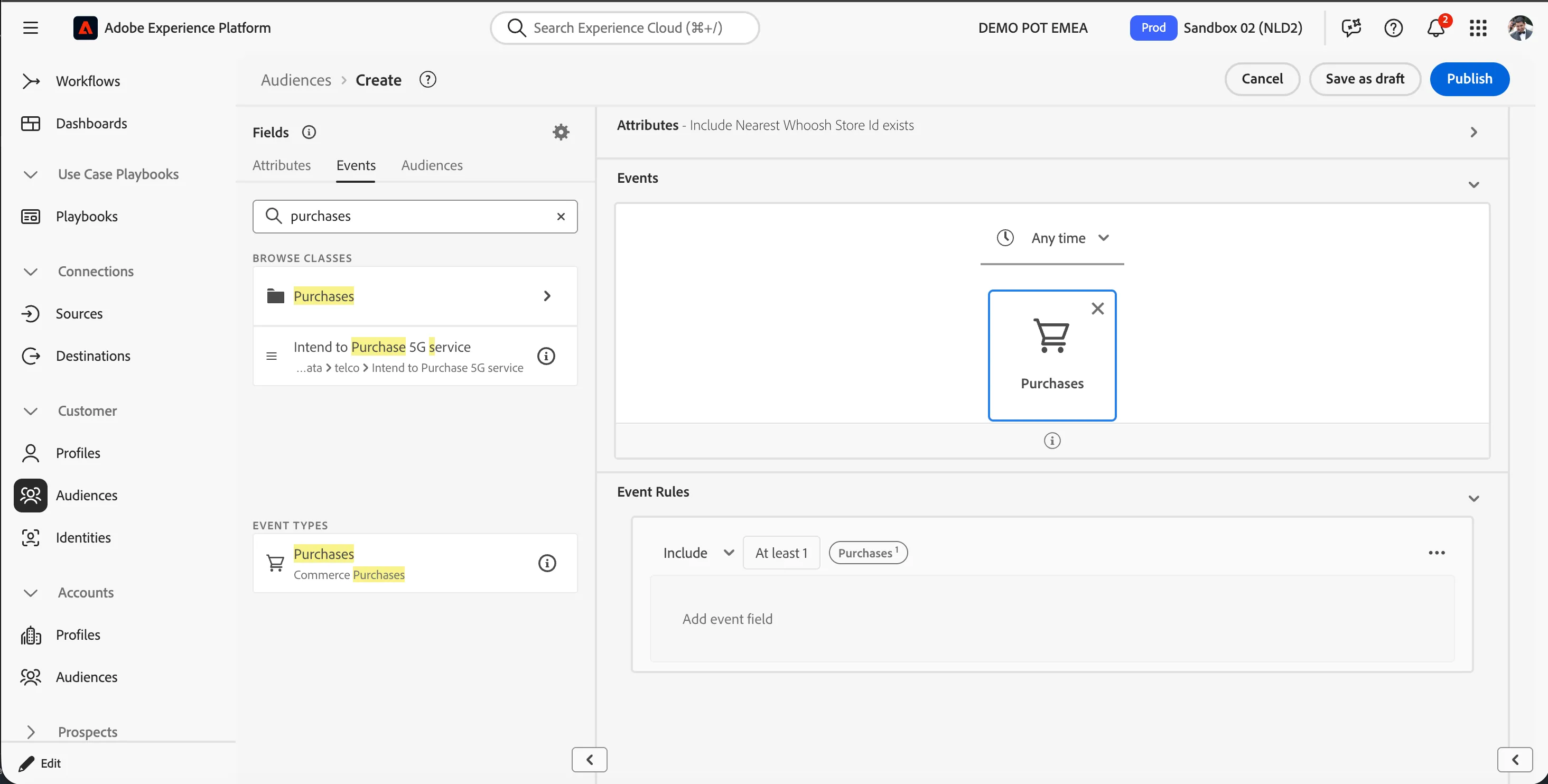Screen dimensions: 1548x784
Task: Click the info icon below Purchases card
Action: tap(1051, 441)
